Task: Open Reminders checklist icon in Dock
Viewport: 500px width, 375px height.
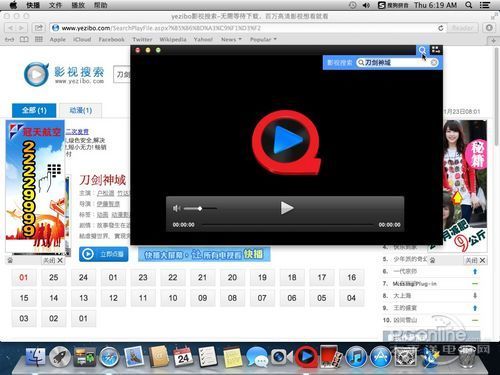Action: coord(208,357)
